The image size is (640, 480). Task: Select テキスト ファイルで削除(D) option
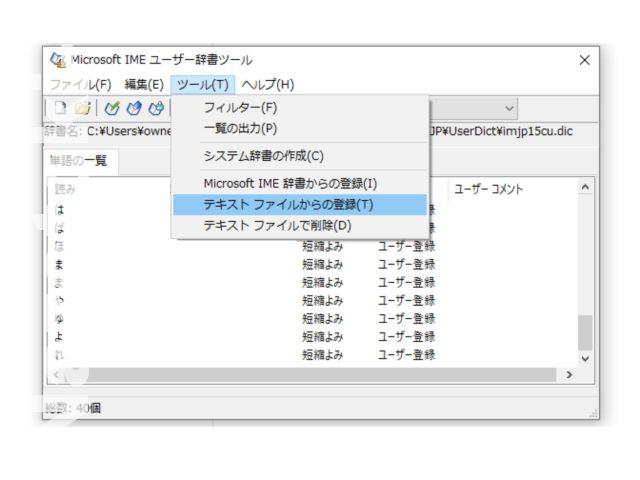pos(277,226)
